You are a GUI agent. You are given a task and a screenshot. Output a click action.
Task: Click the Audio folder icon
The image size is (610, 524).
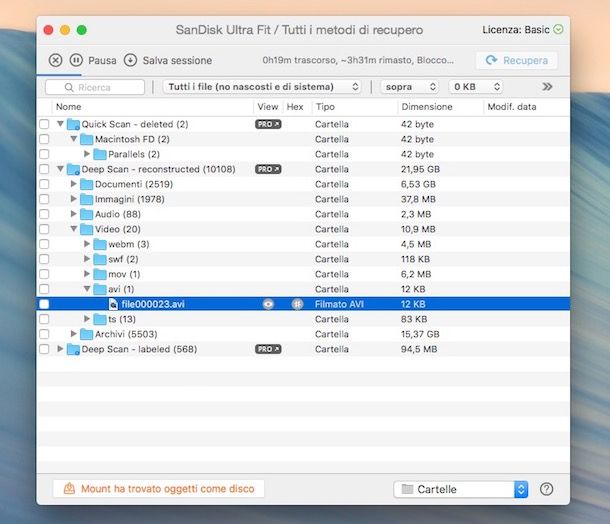point(86,214)
